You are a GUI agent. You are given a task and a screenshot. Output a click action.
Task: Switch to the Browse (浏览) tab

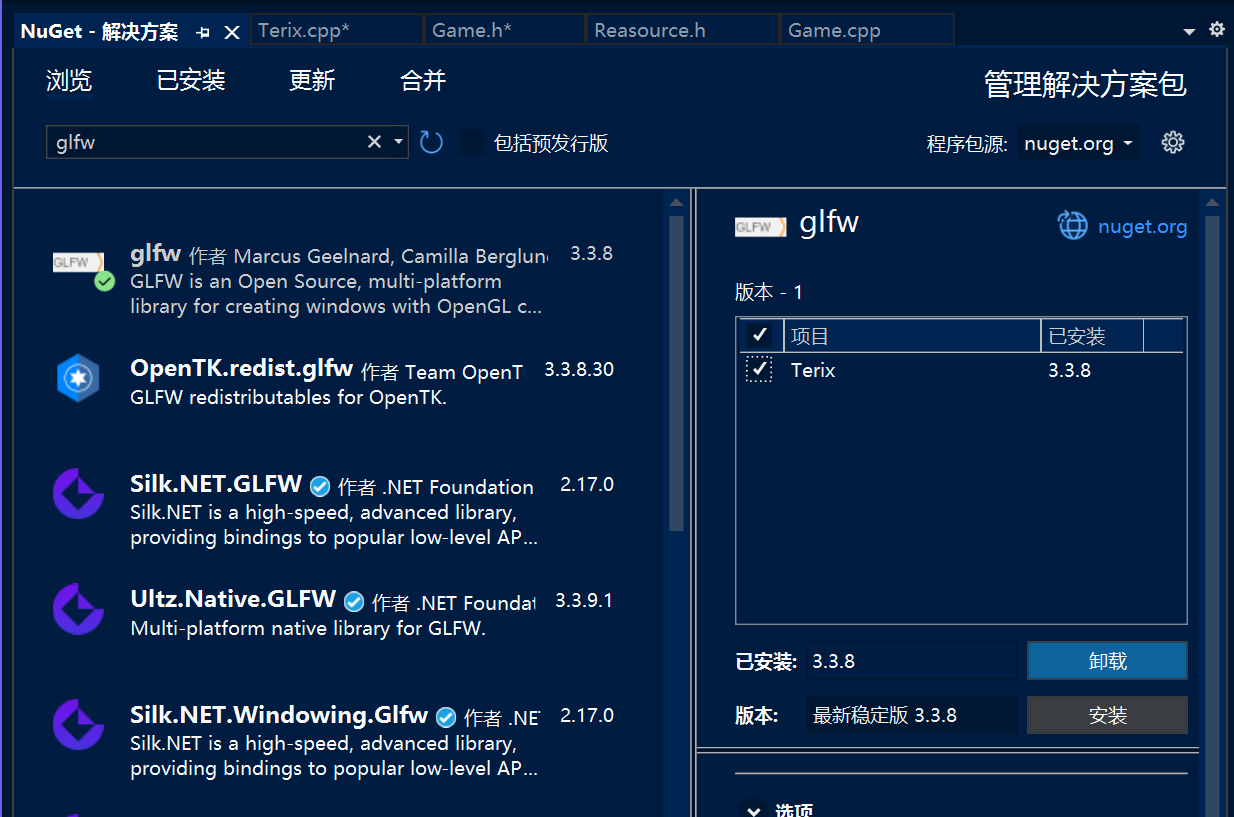point(69,81)
